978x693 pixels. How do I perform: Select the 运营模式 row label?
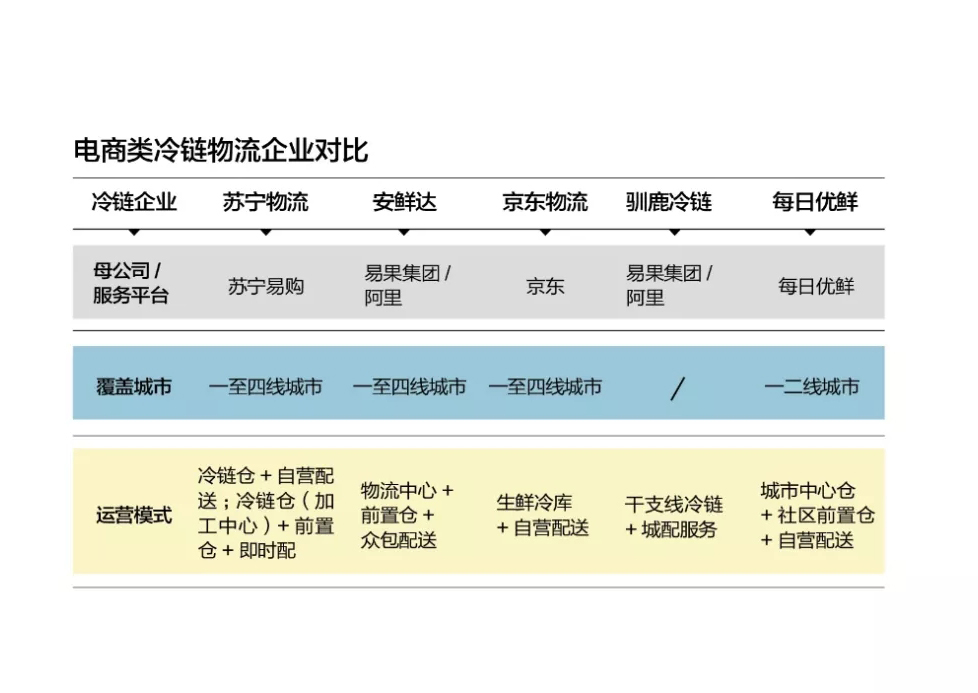[x=133, y=515]
